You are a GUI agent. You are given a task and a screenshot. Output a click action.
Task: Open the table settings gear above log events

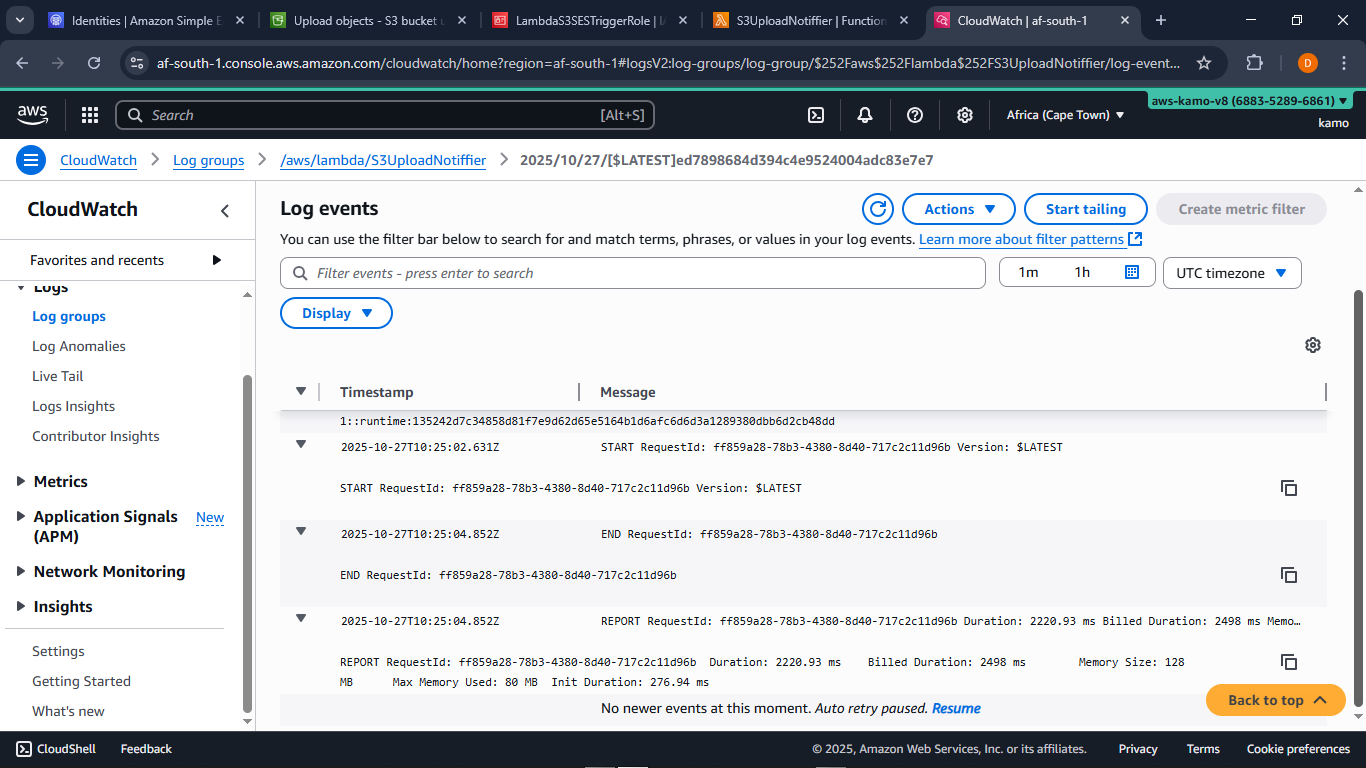tap(1313, 344)
